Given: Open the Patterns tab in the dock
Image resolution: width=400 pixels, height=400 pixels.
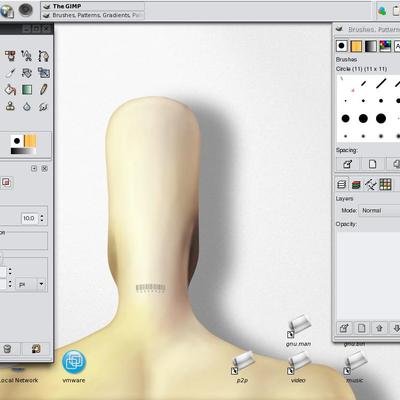Looking at the screenshot, I should pyautogui.click(x=356, y=46).
